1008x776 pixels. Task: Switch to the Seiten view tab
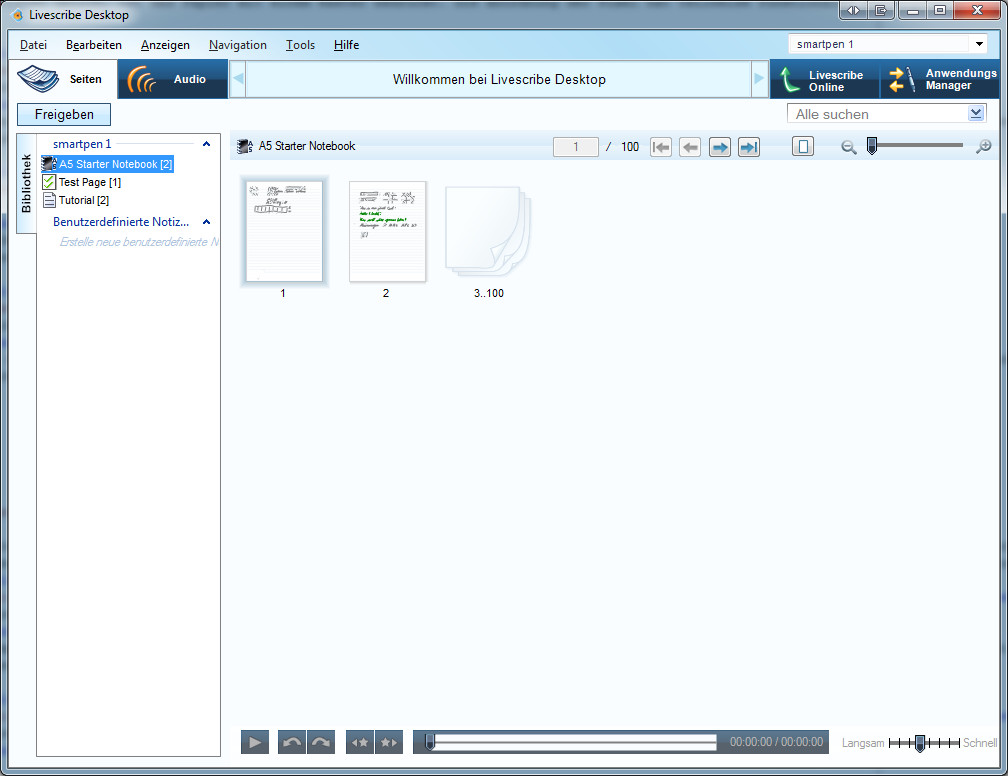pyautogui.click(x=63, y=79)
